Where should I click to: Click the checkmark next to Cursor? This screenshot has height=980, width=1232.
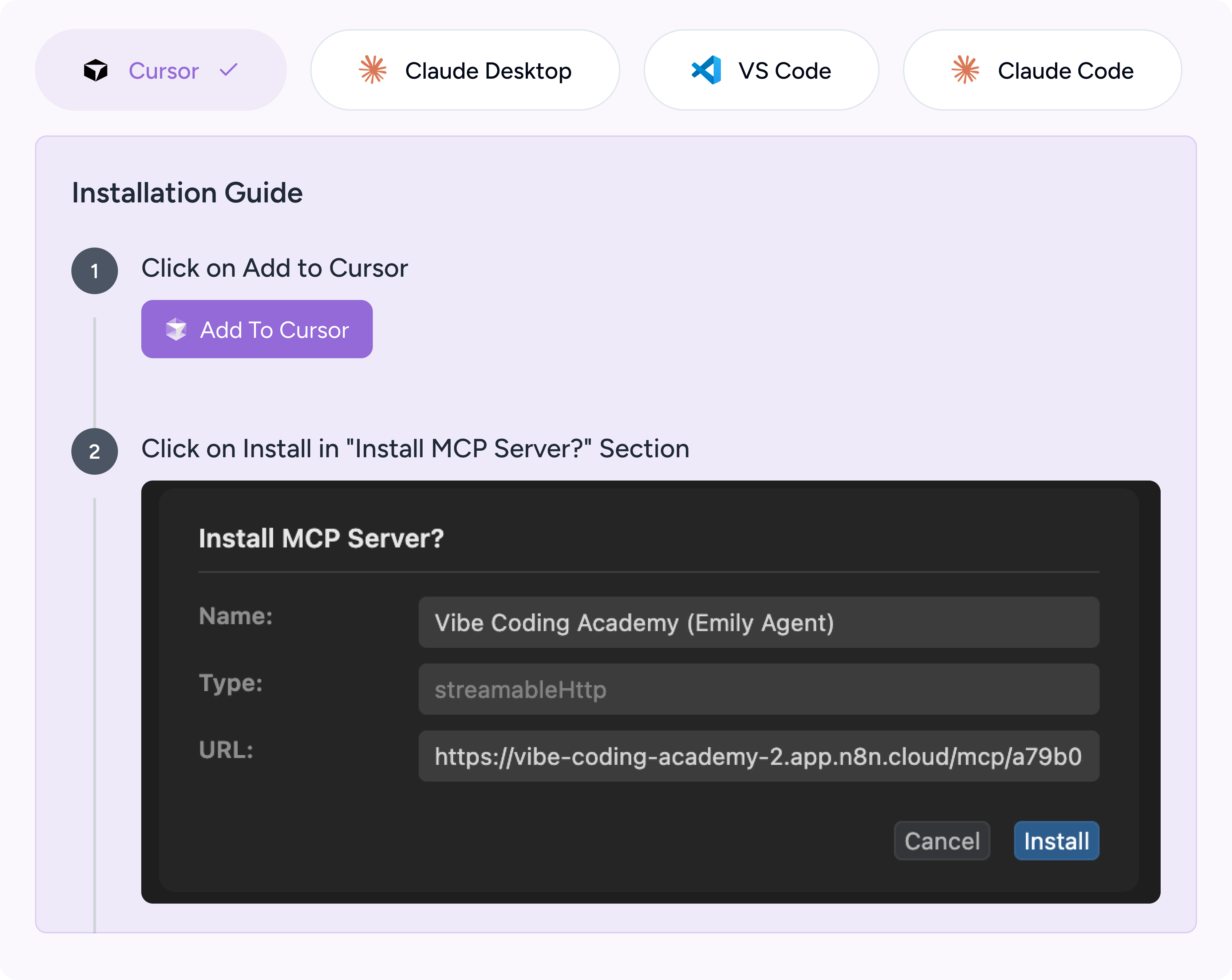pos(229,70)
